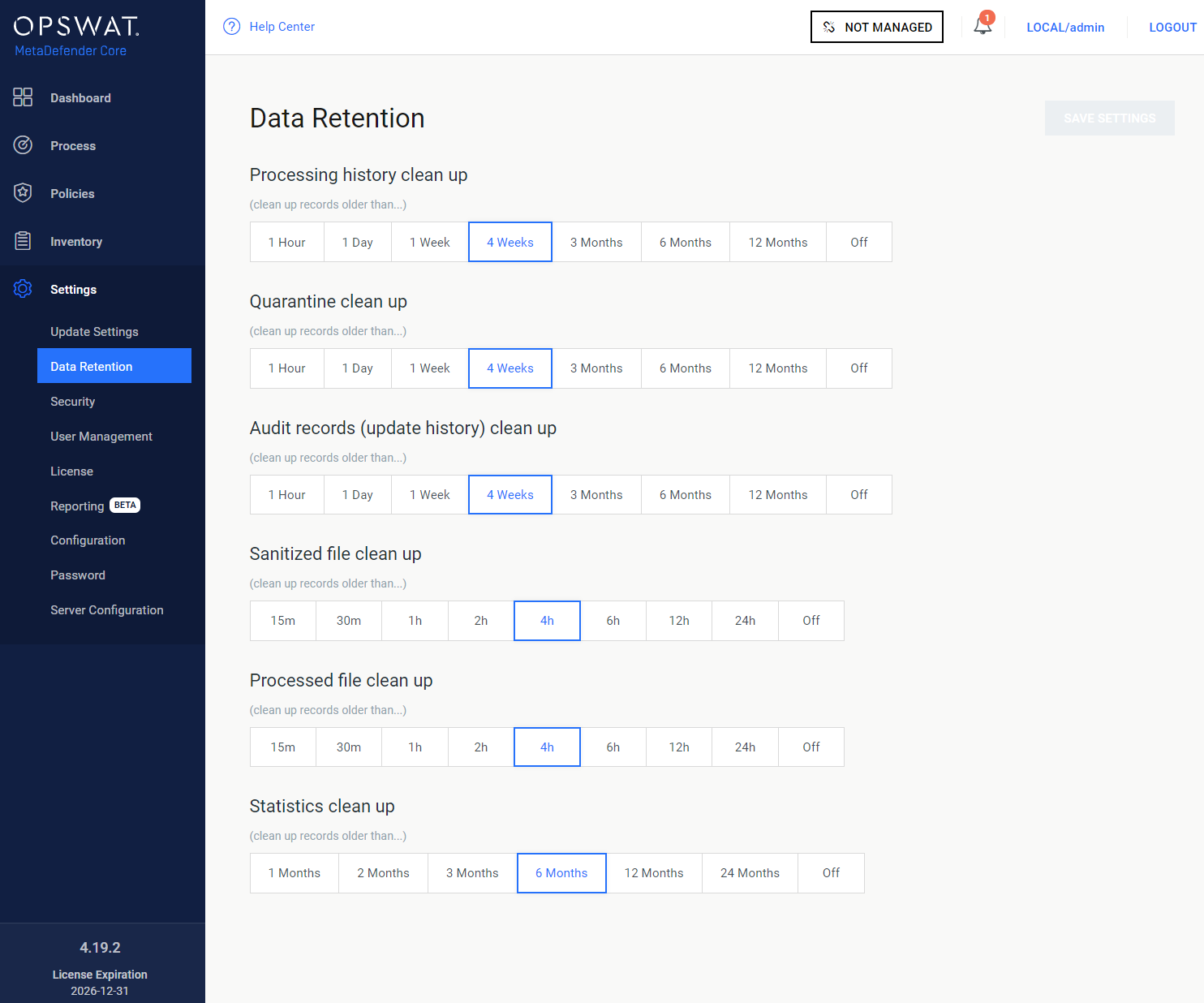Click the Settings gear icon

[23, 289]
